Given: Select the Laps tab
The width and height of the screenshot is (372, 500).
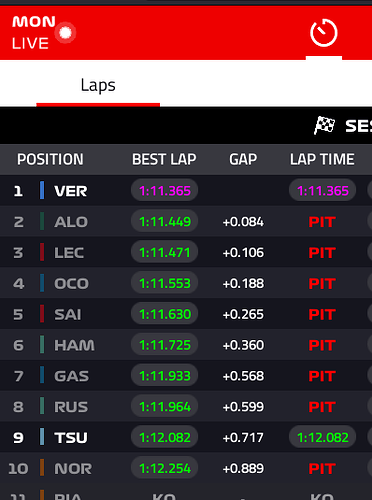Looking at the screenshot, I should (98, 85).
